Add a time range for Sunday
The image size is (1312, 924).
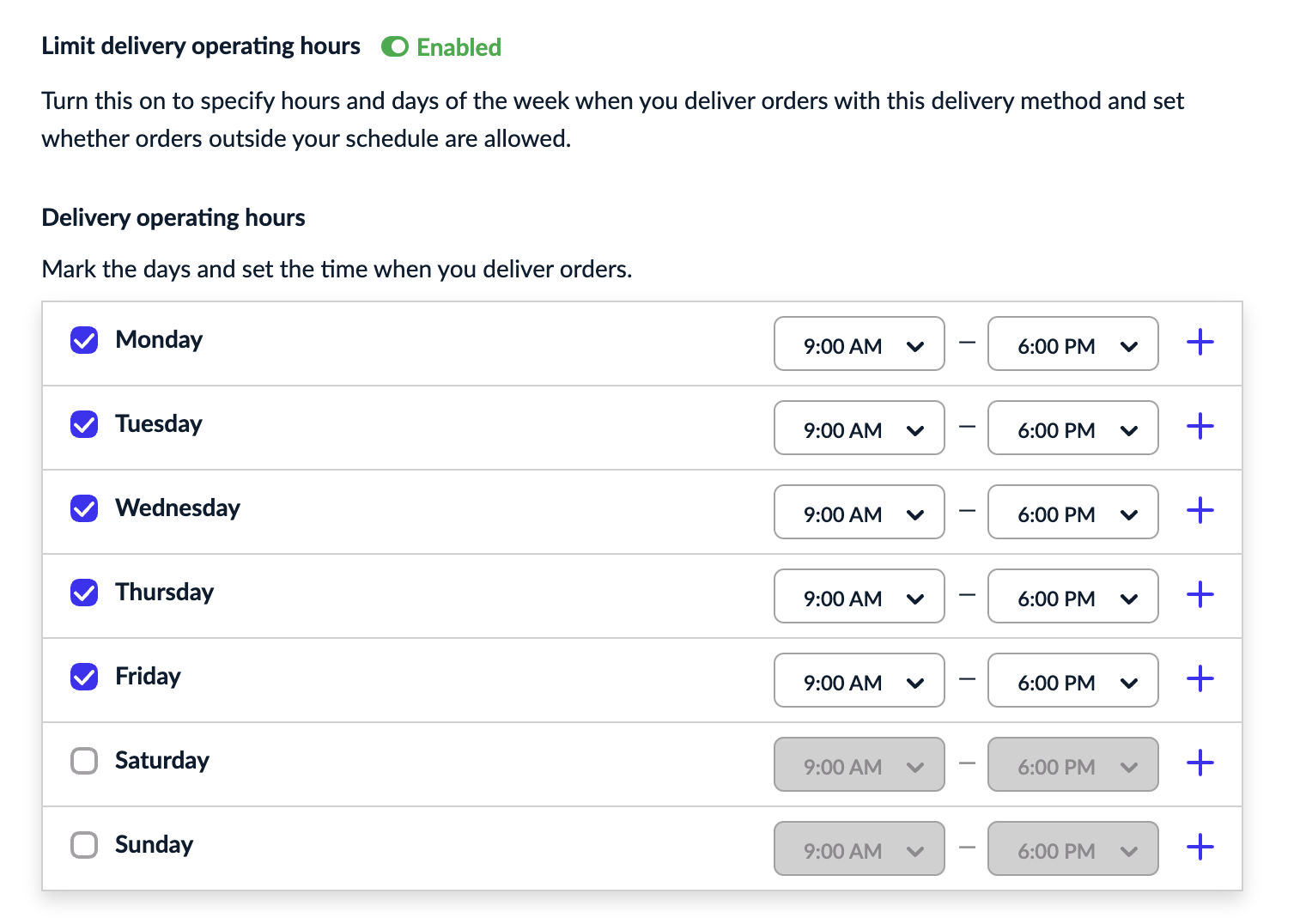tap(1200, 848)
